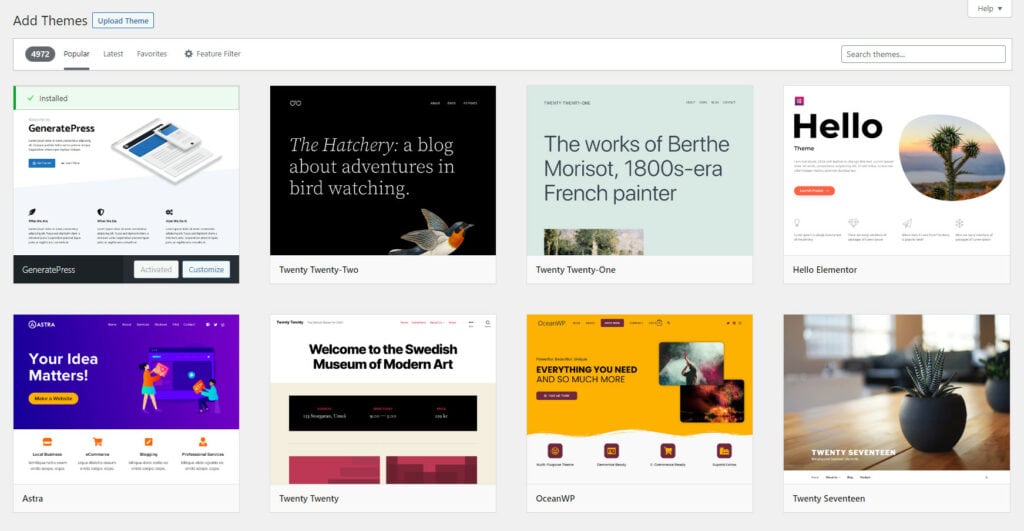
Task: Click the OceanWP theme name label
Action: 555,498
